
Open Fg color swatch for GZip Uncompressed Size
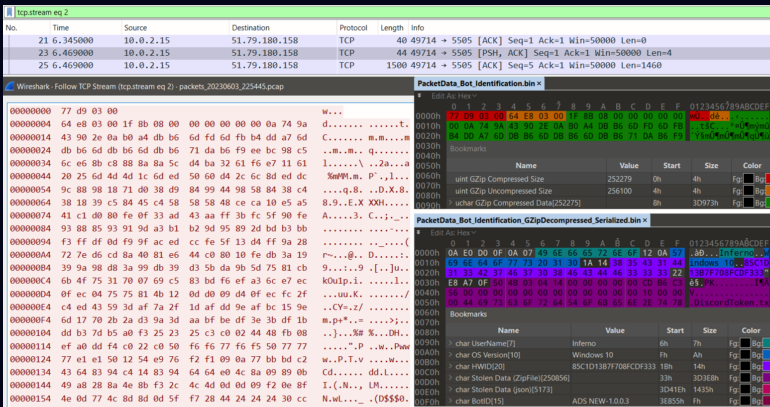click(x=748, y=191)
